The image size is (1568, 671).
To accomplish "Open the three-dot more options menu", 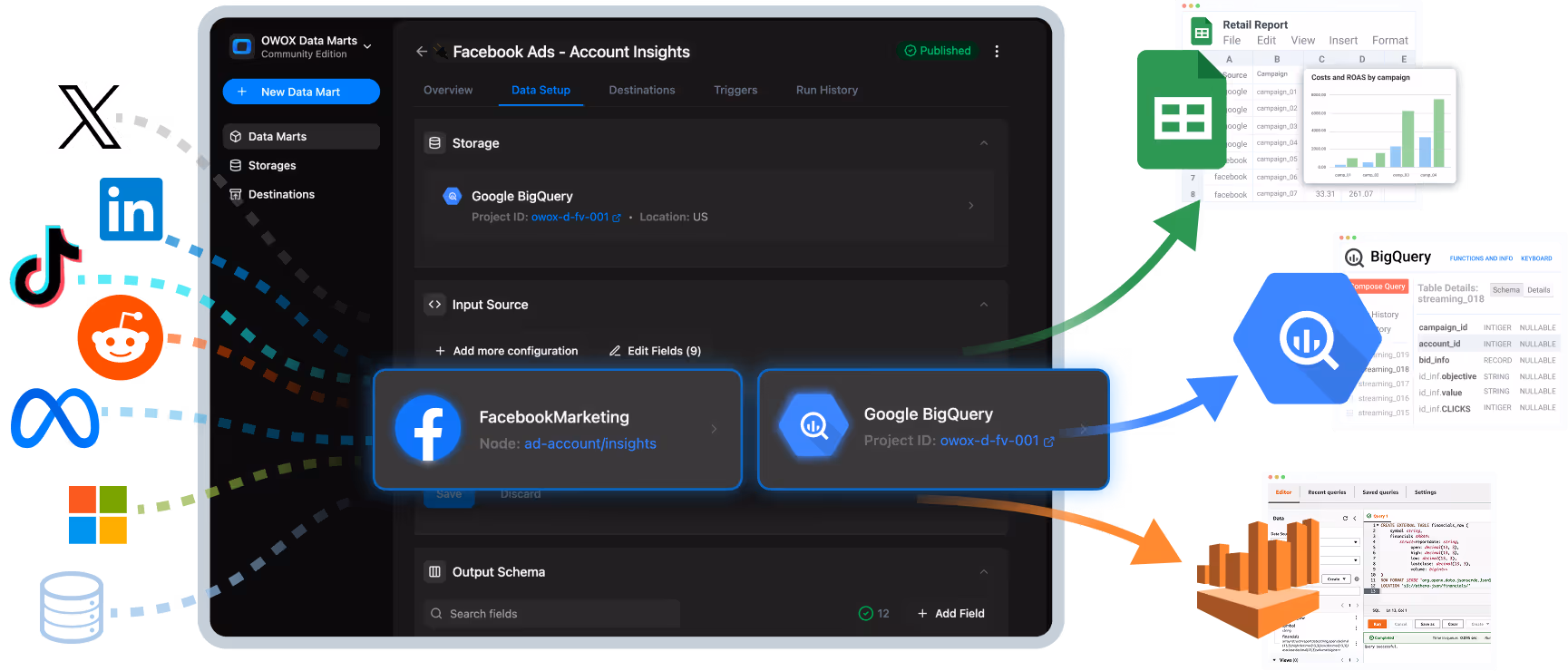I will tap(997, 51).
